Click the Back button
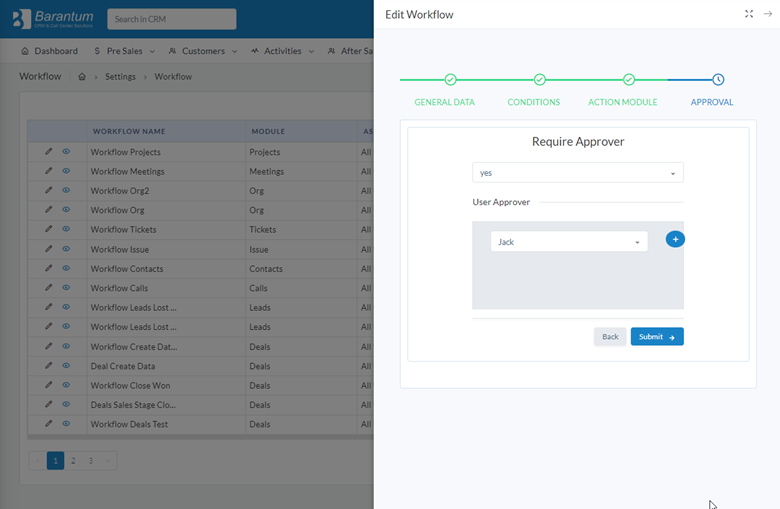The width and height of the screenshot is (780, 509). pyautogui.click(x=610, y=337)
